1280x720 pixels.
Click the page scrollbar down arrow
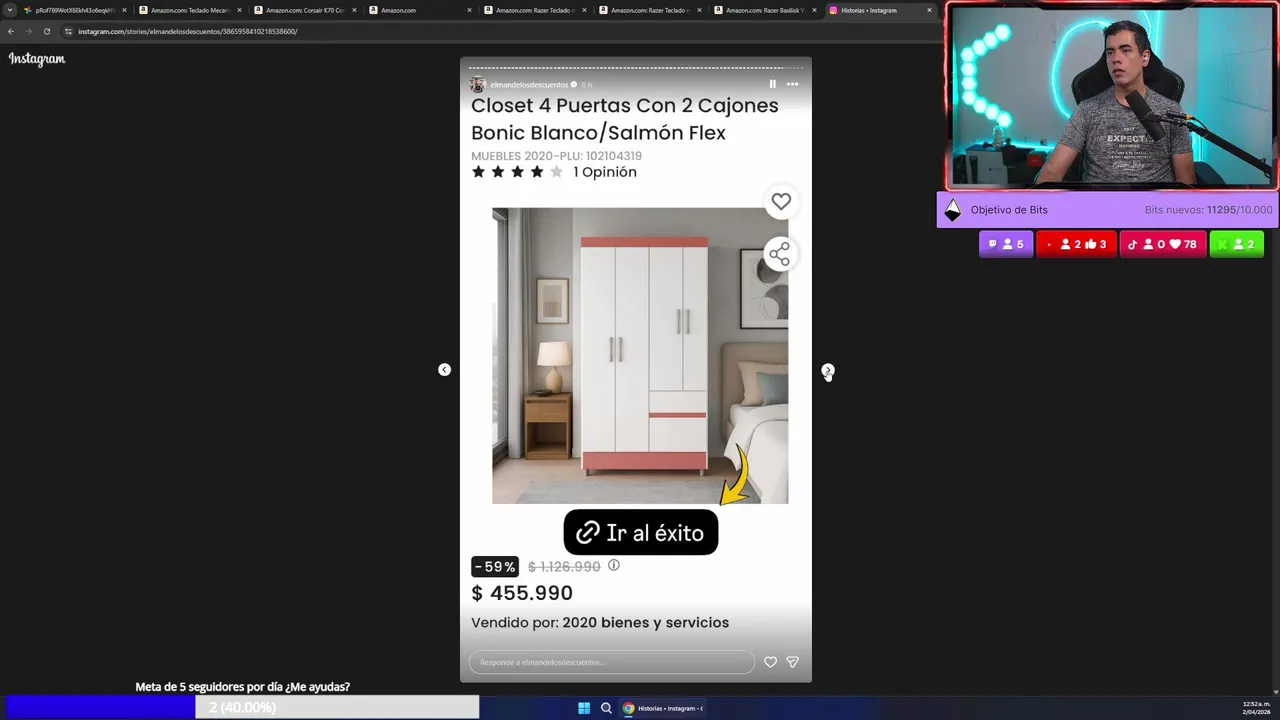click(x=1275, y=690)
